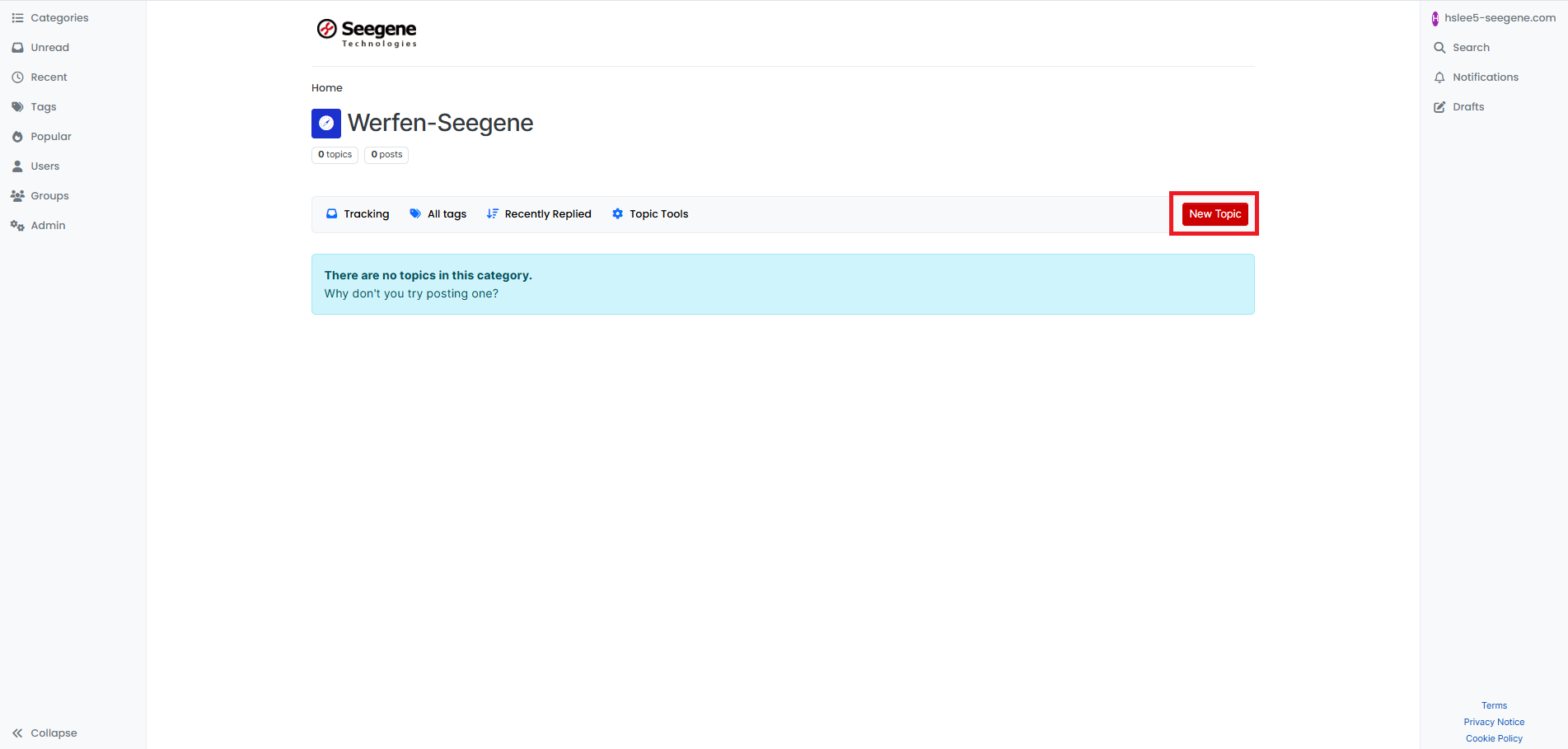This screenshot has height=749, width=1568.
Task: Open Tags via the tag icon
Action: [17, 107]
